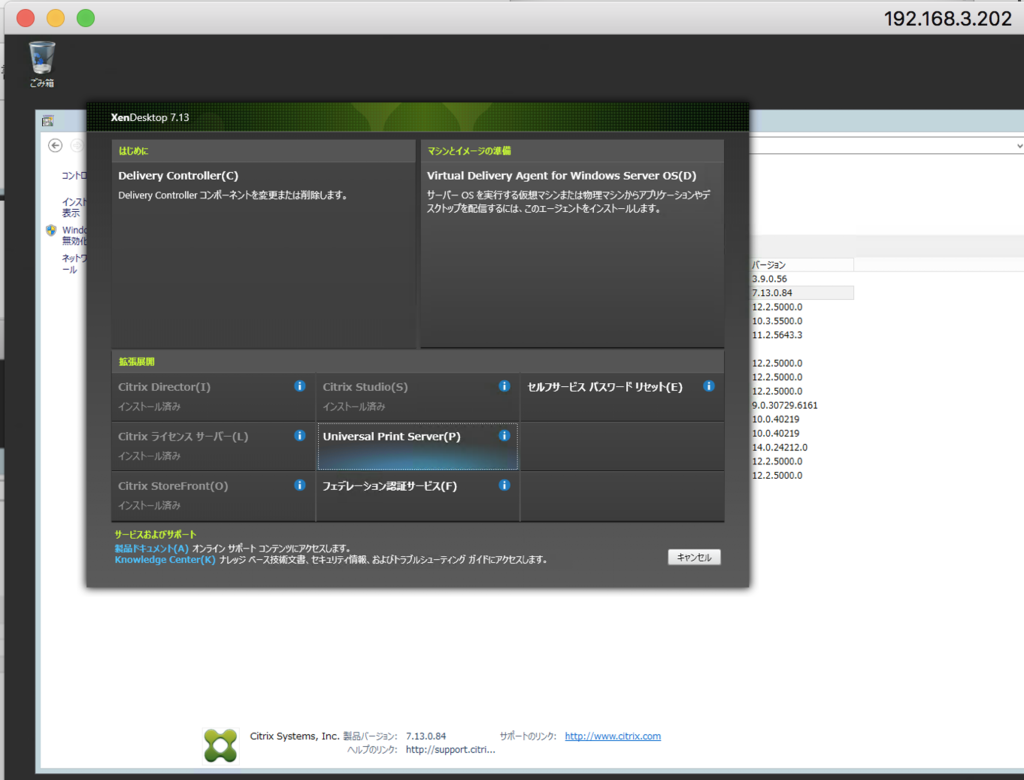Viewport: 1024px width, 780px height.
Task: Select セルフサービス パスワード リセット(E) tile
Action: (622, 397)
